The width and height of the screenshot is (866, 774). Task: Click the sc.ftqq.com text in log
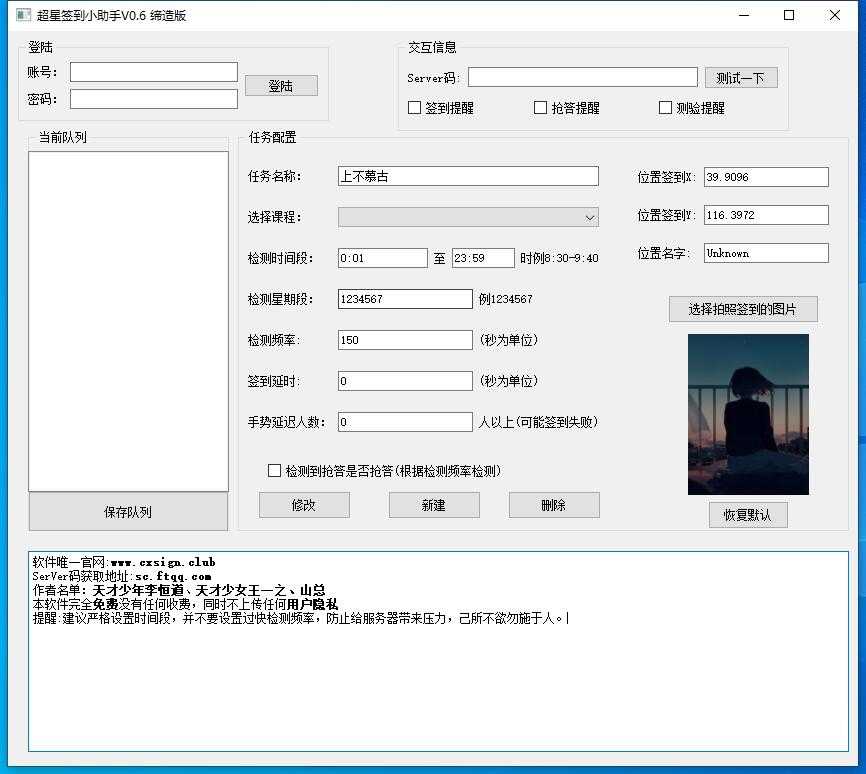click(173, 576)
